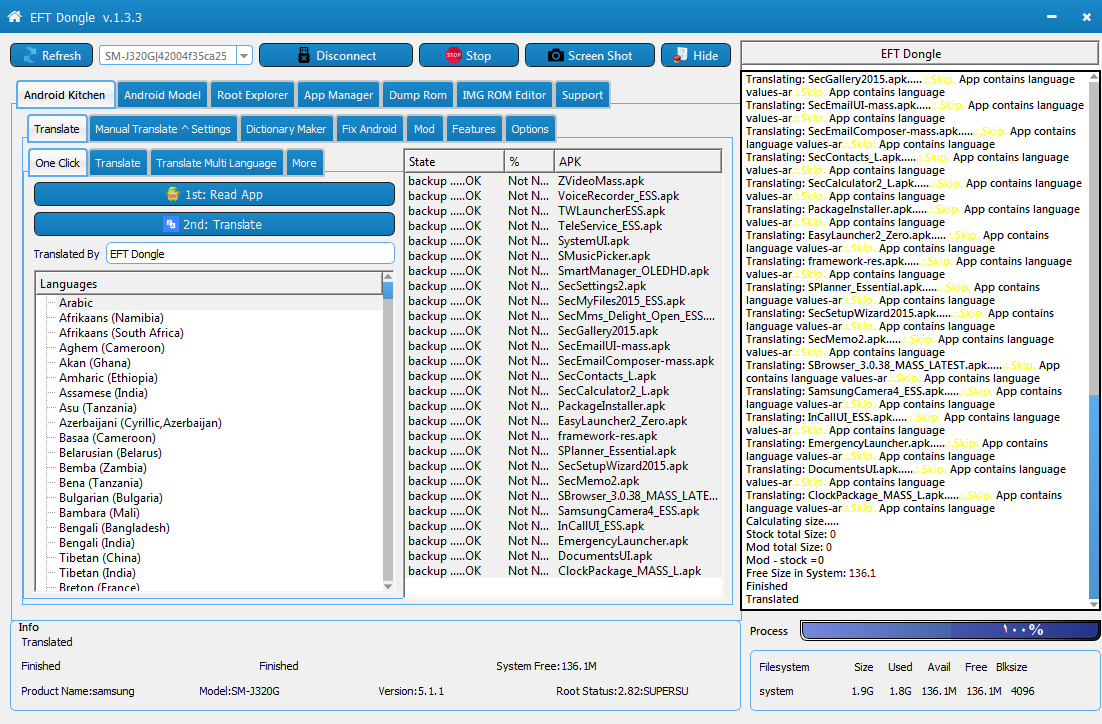The image size is (1102, 724).
Task: Click the languages list scrollbar
Action: [388, 432]
